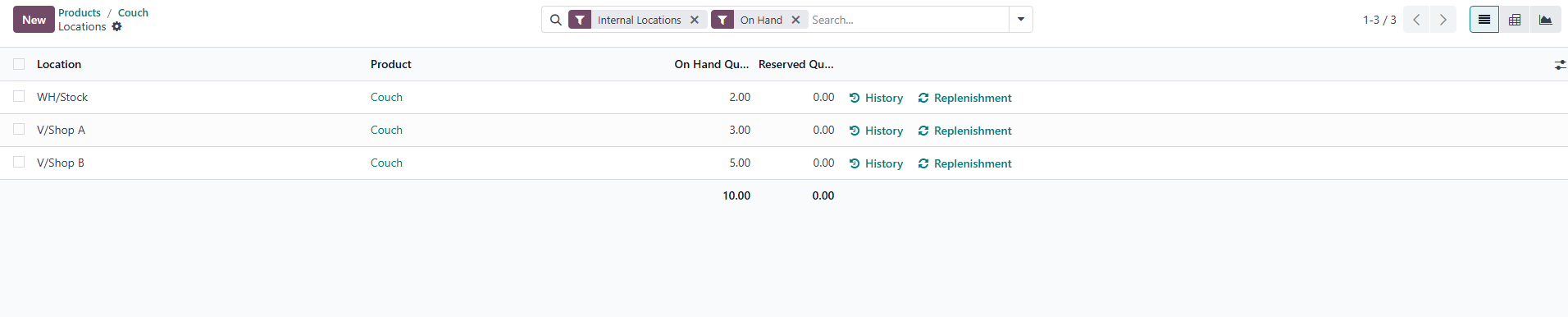Open the Locations settings gear icon

coord(116,26)
